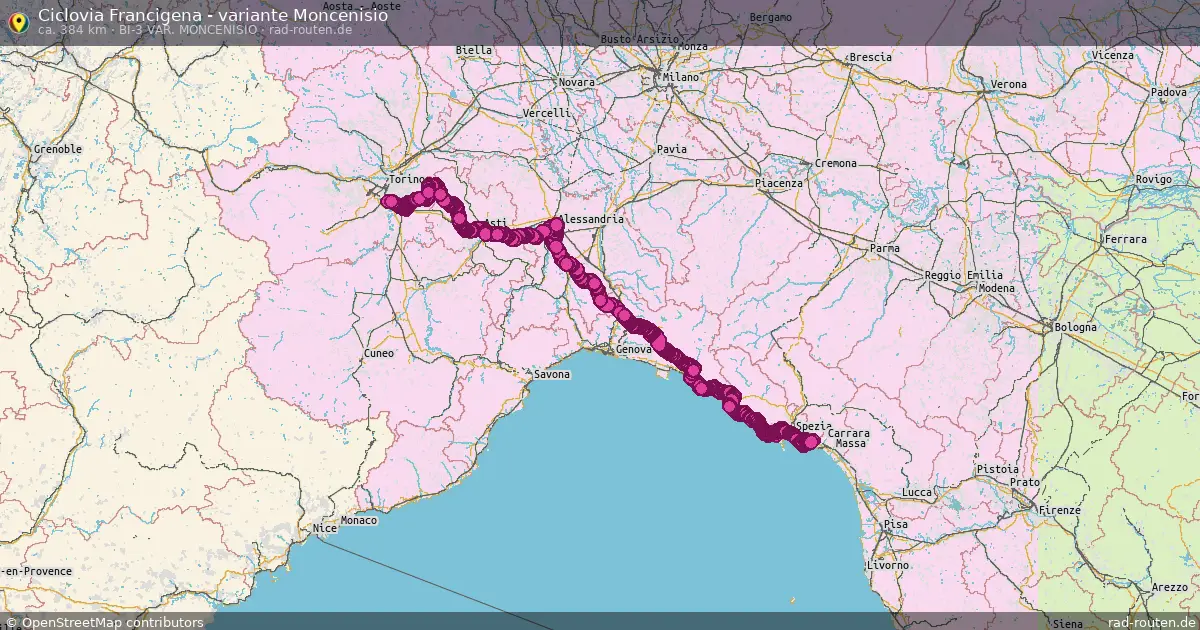Click the Piacenza city label
Screen dimensions: 1200x630
click(x=779, y=184)
